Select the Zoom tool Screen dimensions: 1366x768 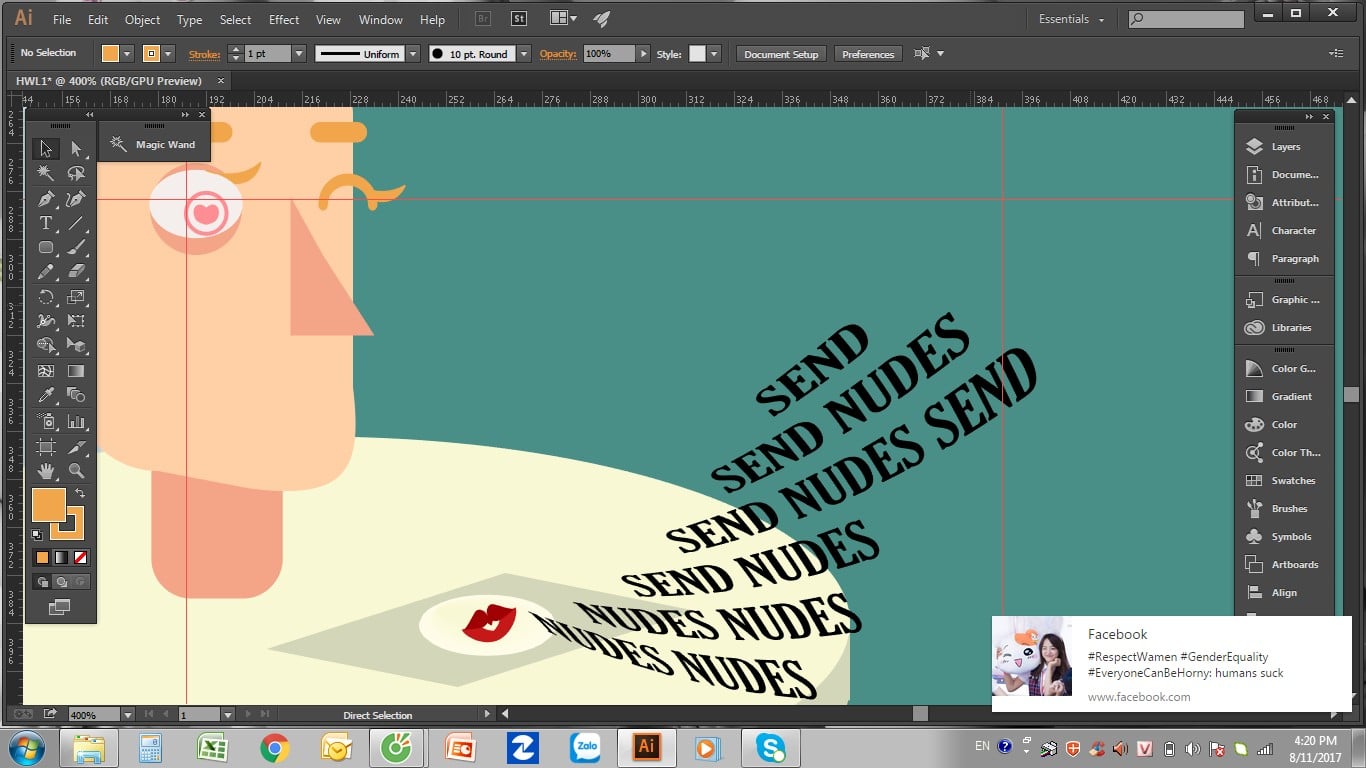click(76, 470)
